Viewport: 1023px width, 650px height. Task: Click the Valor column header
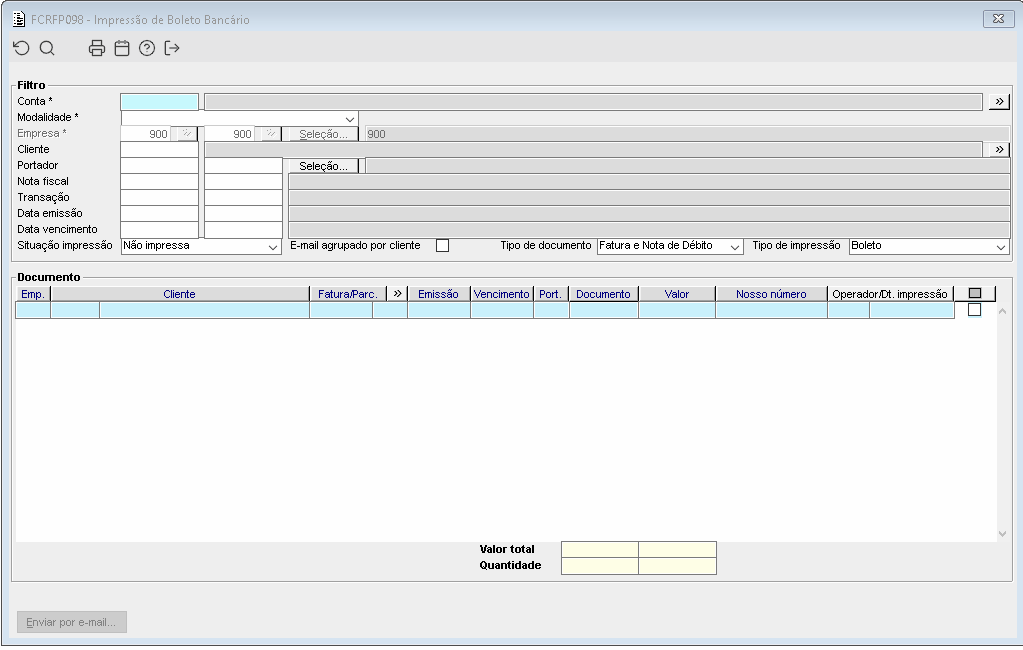677,294
